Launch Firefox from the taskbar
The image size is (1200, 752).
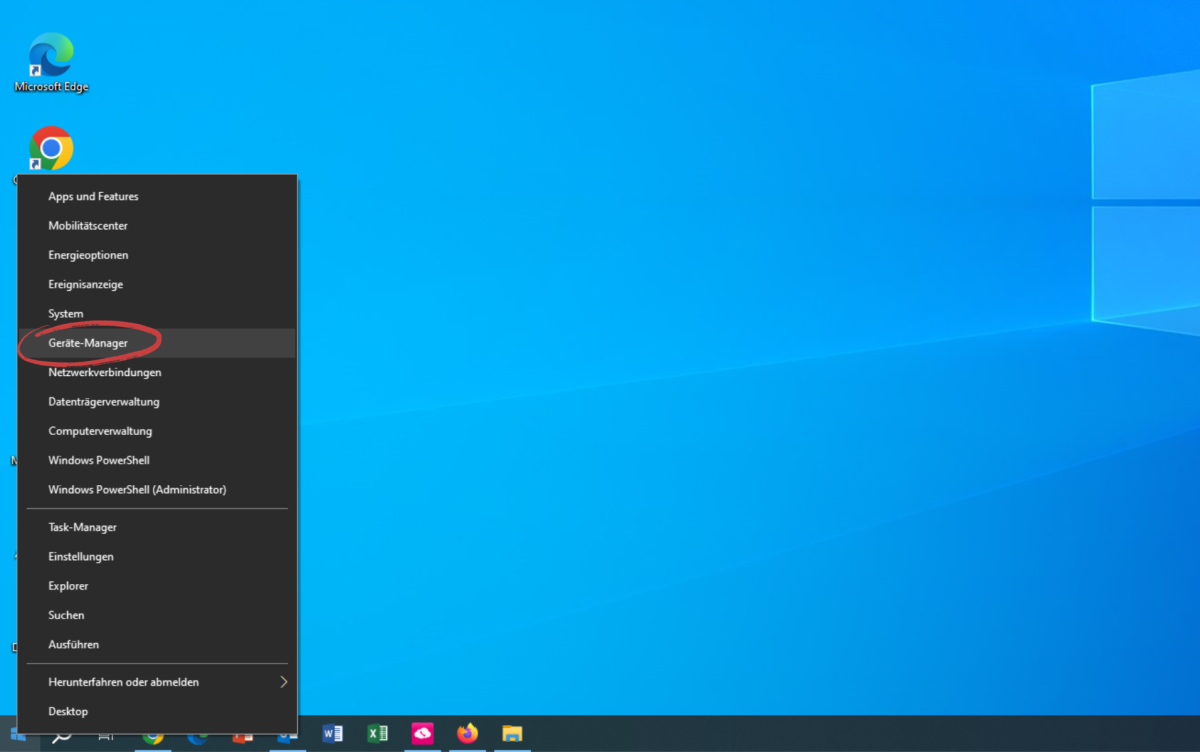pyautogui.click(x=467, y=735)
